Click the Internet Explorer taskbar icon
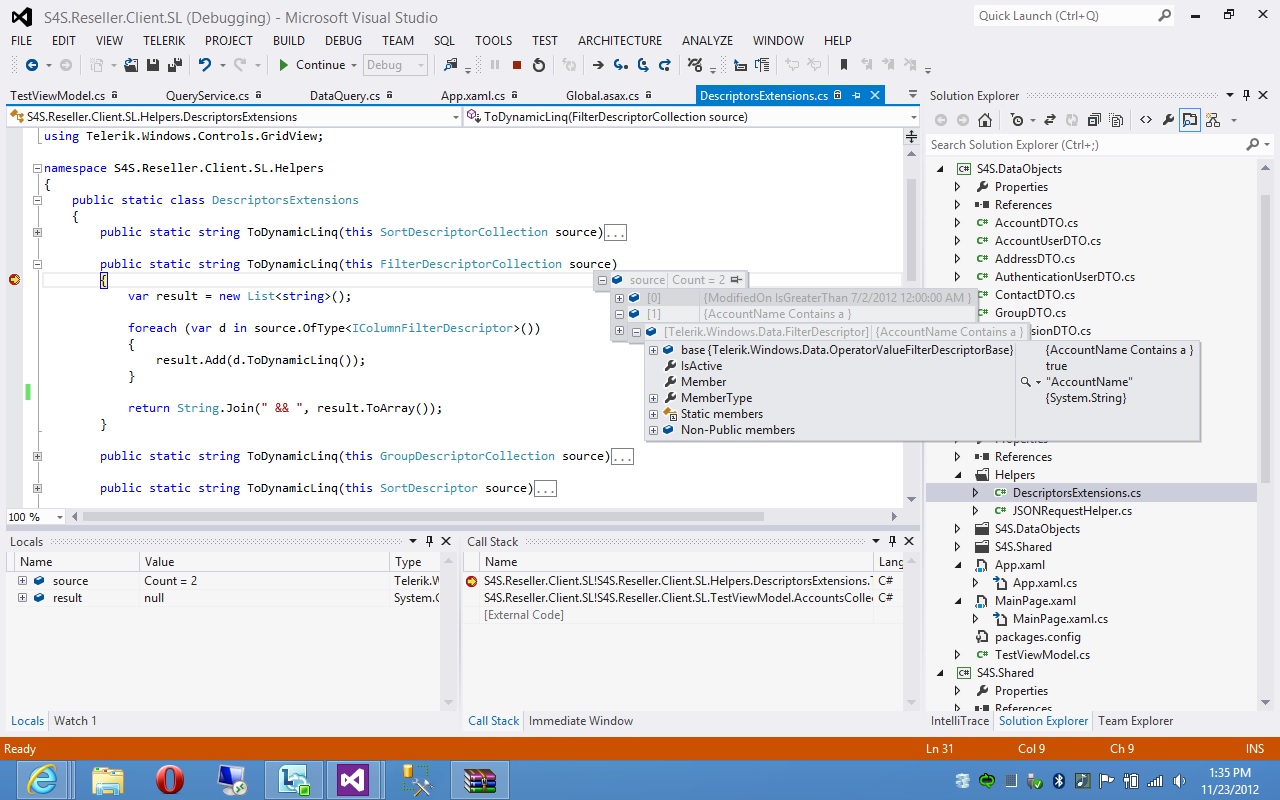Viewport: 1280px width, 800px height. 42,780
